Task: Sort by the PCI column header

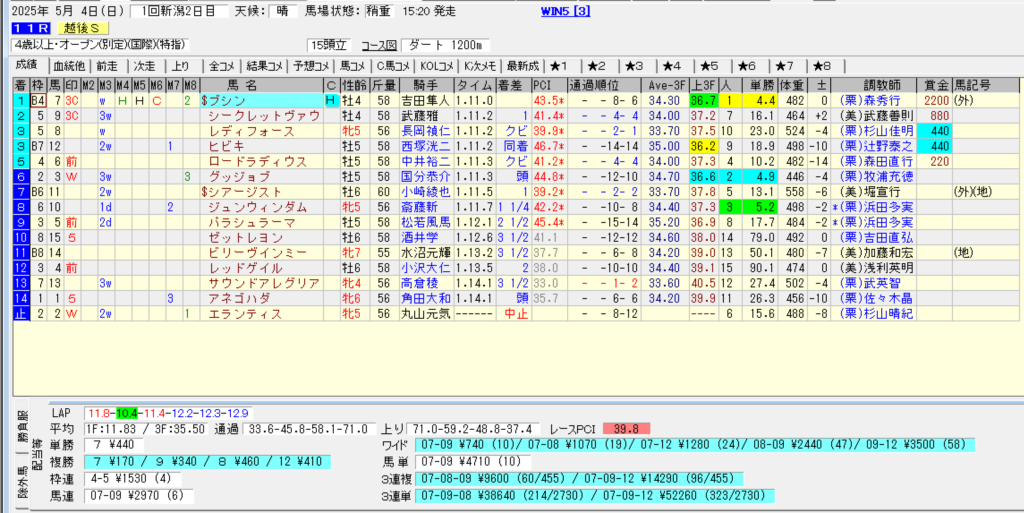Action: click(549, 85)
